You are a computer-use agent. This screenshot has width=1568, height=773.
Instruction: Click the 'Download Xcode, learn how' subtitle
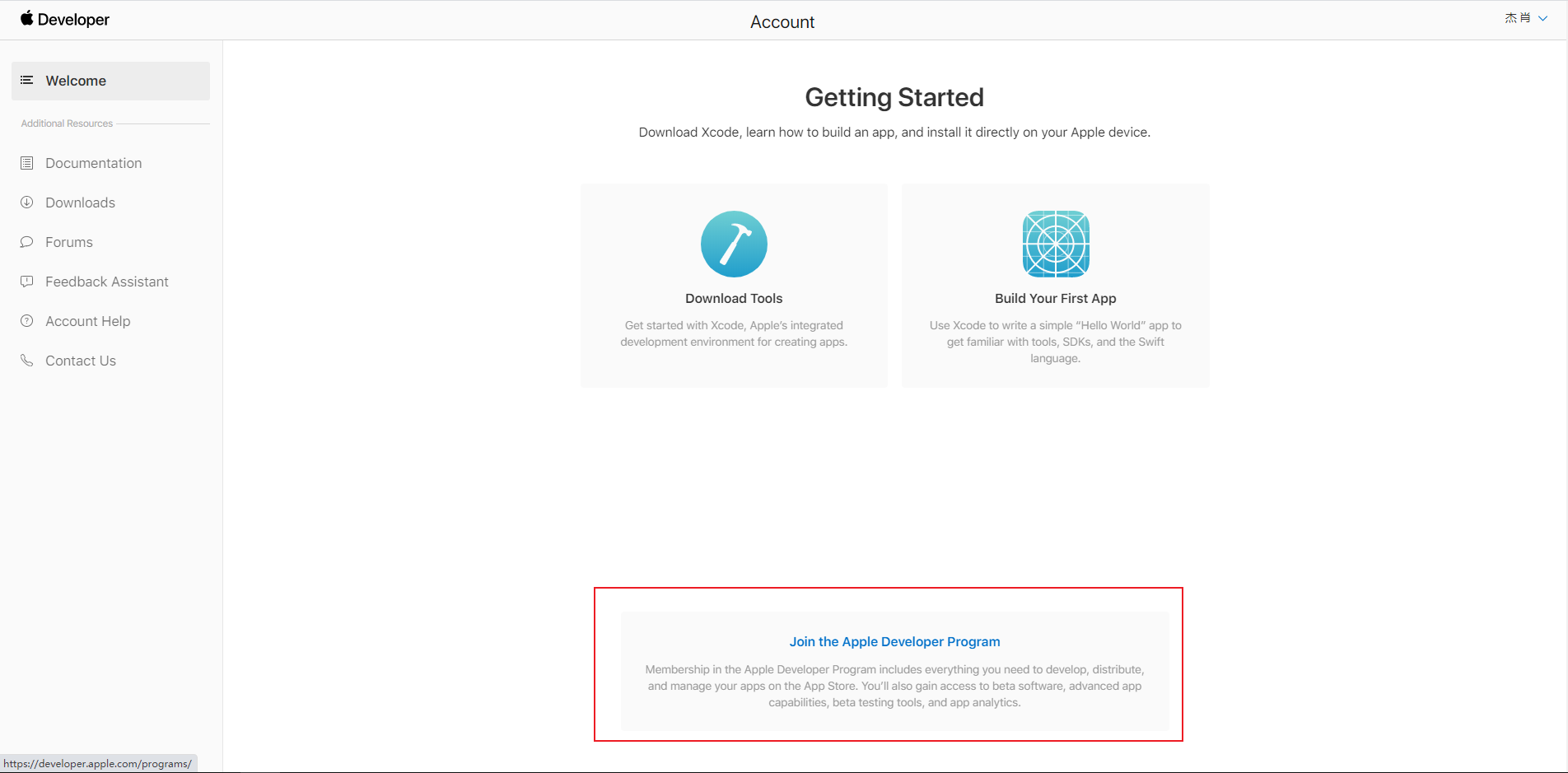click(894, 132)
